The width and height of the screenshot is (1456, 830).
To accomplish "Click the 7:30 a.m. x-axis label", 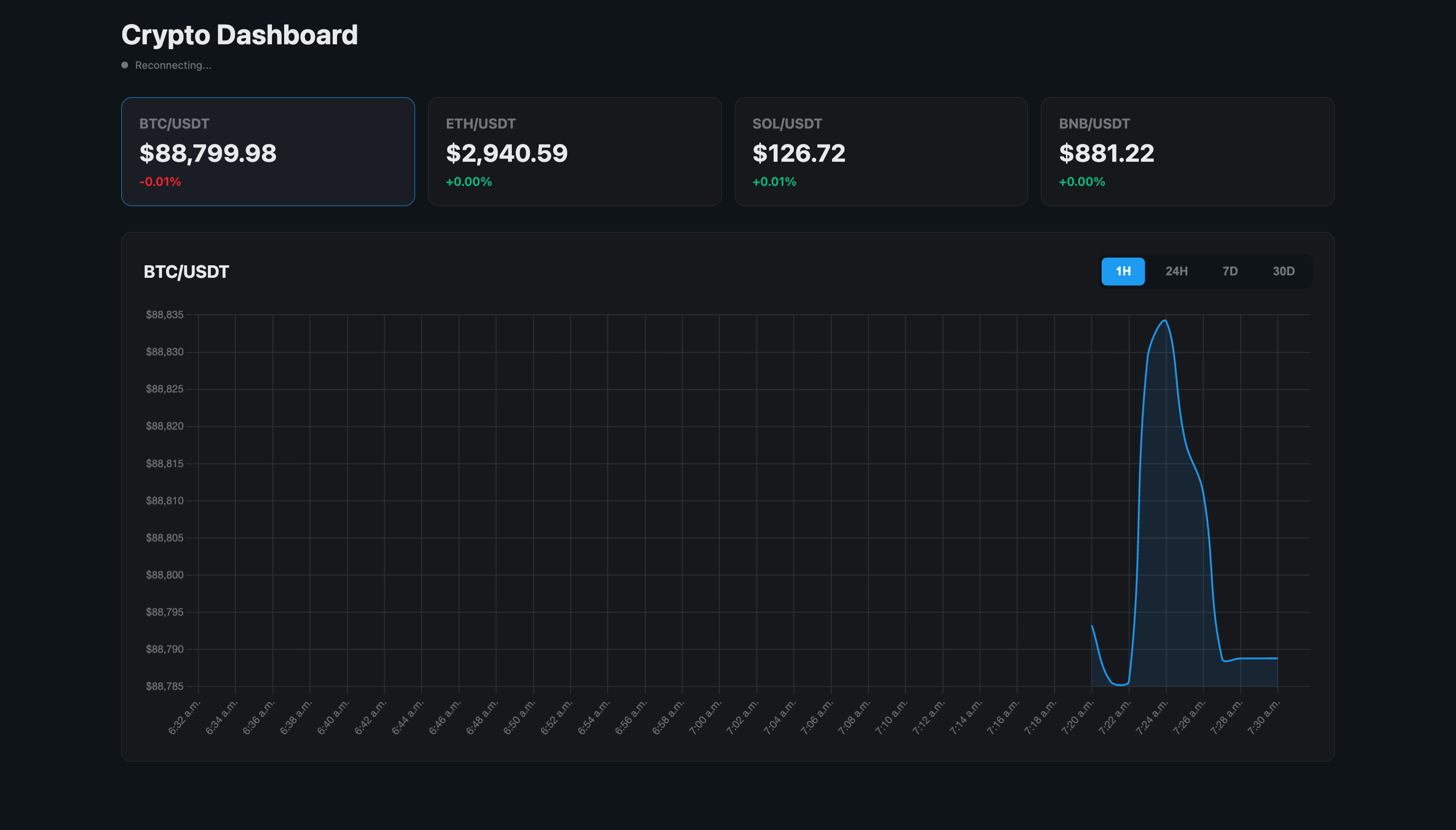I will pyautogui.click(x=1263, y=717).
